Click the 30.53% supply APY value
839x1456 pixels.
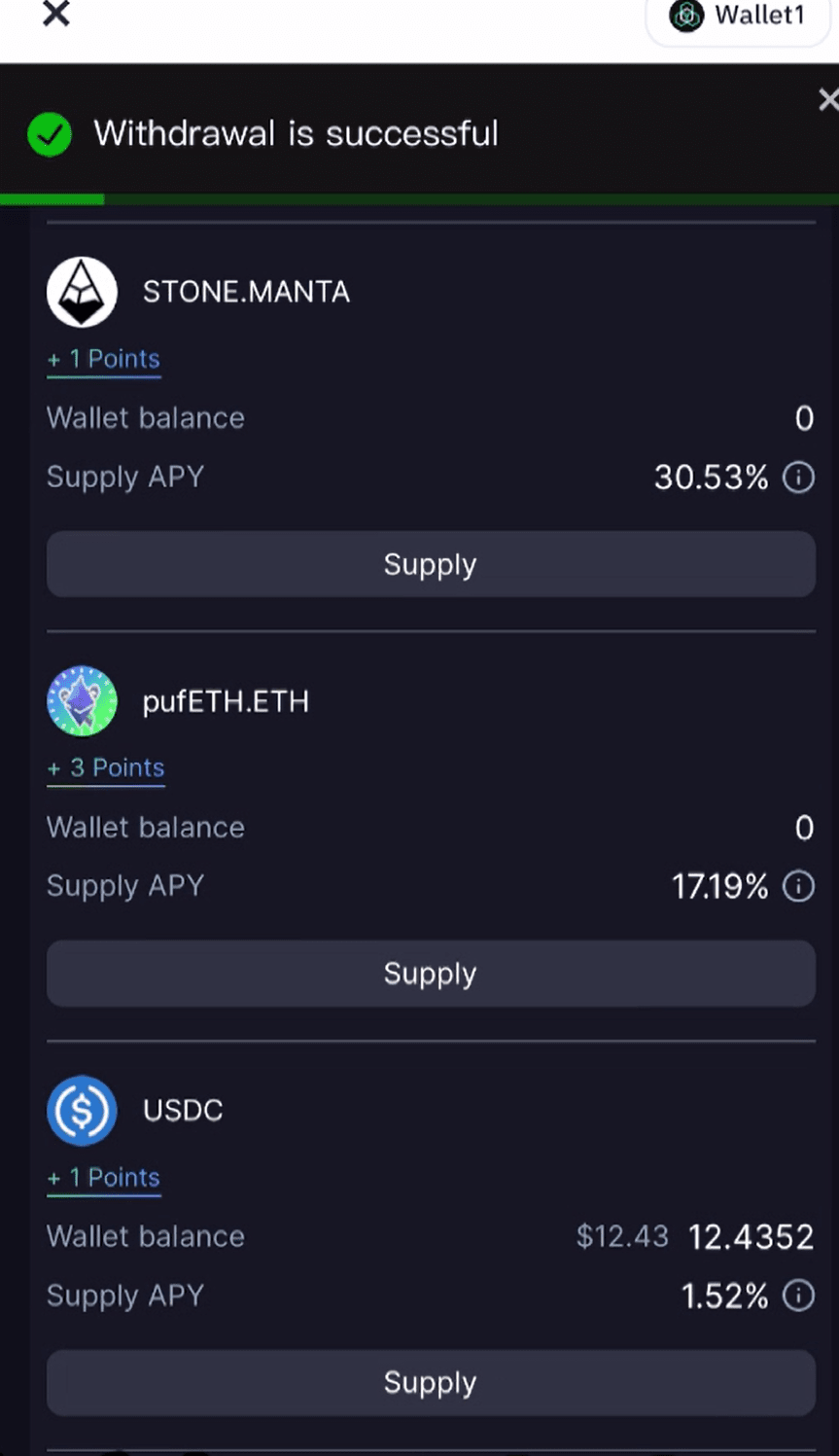click(x=711, y=478)
